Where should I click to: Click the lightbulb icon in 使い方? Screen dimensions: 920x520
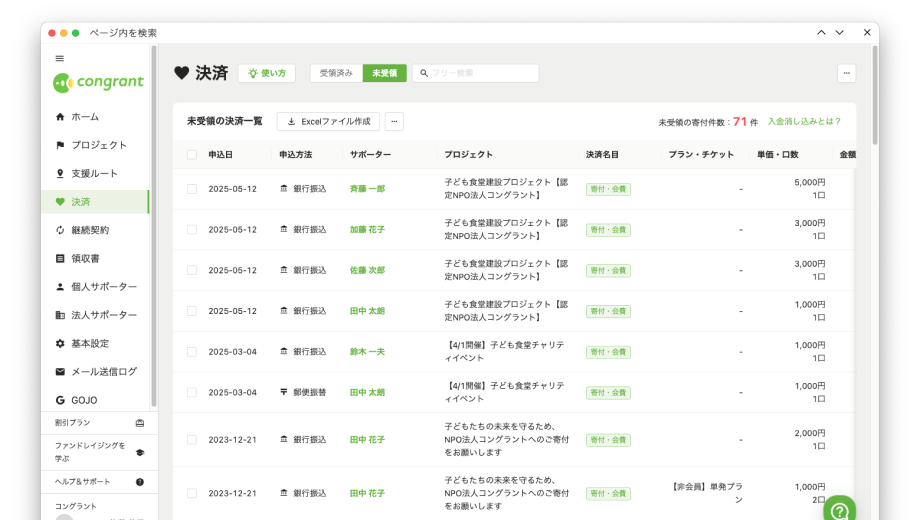point(253,73)
